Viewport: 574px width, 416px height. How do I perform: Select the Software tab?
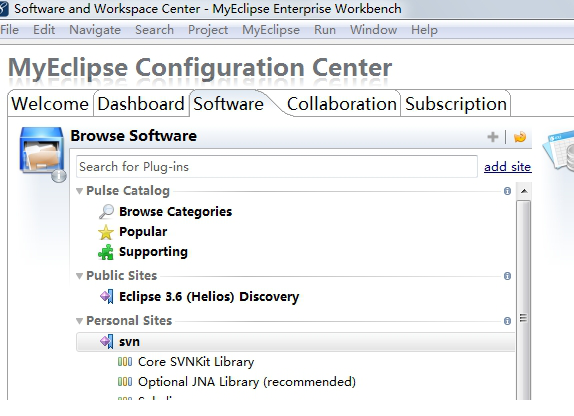click(x=229, y=104)
